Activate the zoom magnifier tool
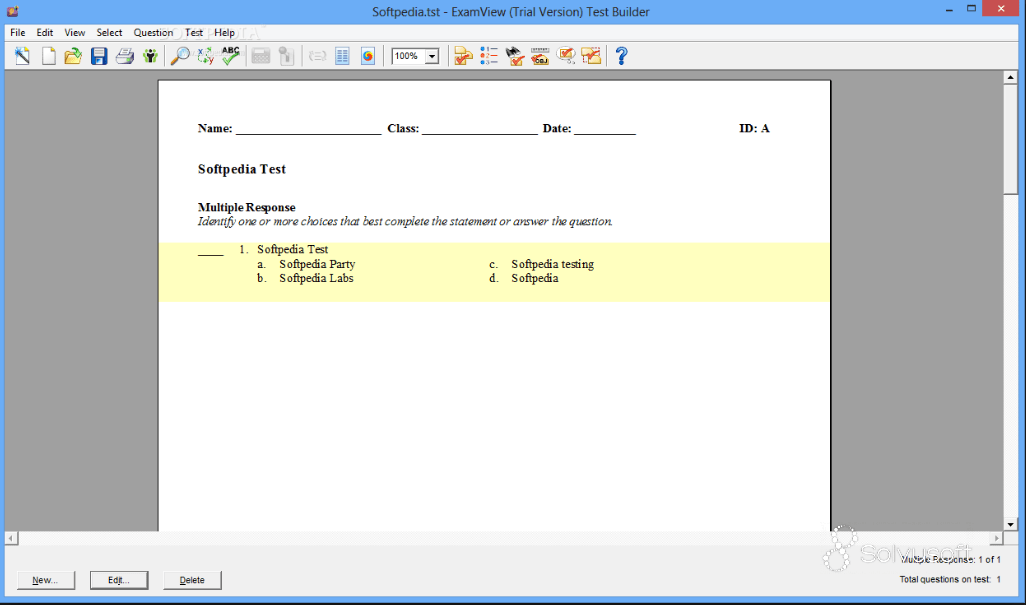Screen dimensions: 1026x605 pyautogui.click(x=180, y=55)
